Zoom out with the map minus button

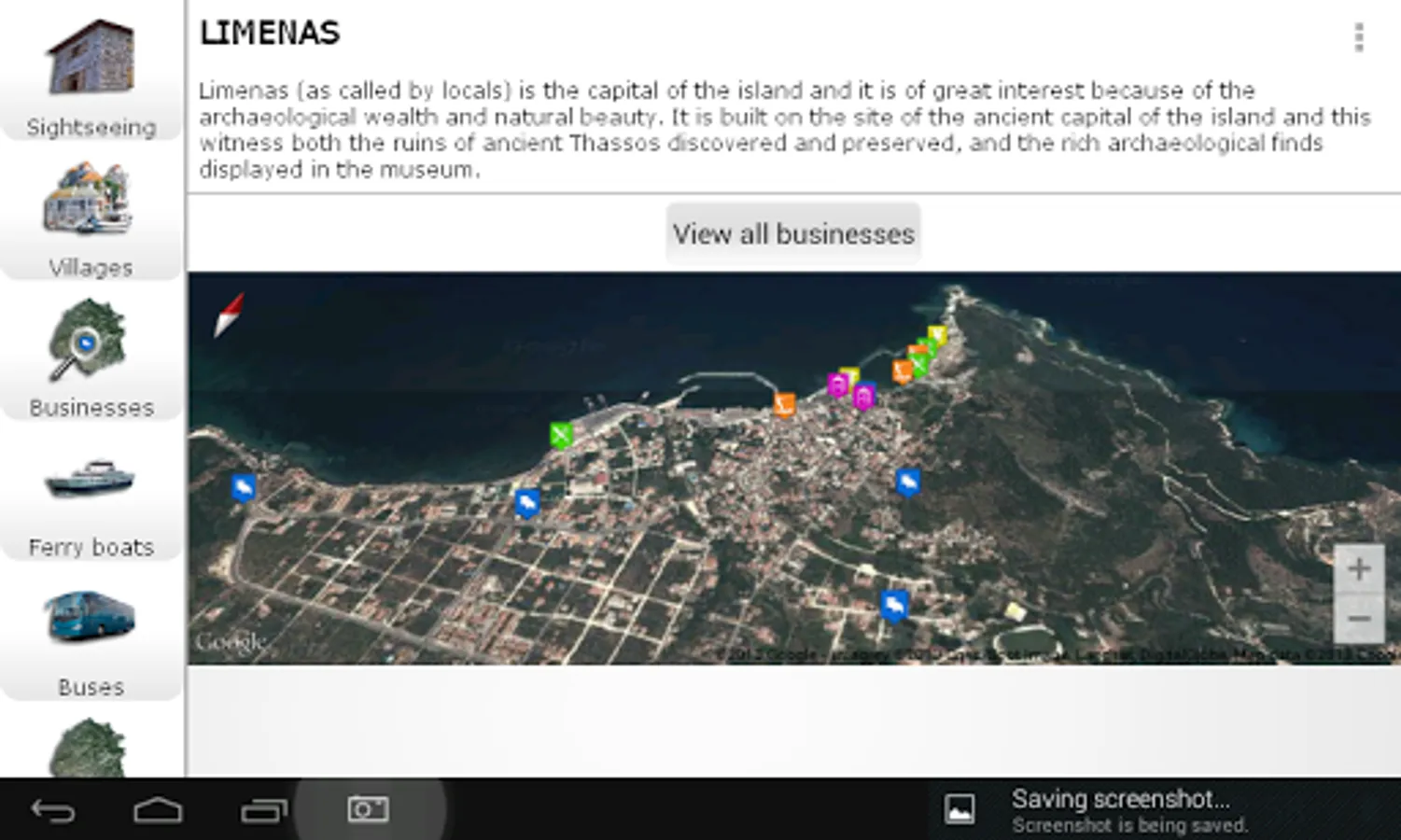[1359, 618]
